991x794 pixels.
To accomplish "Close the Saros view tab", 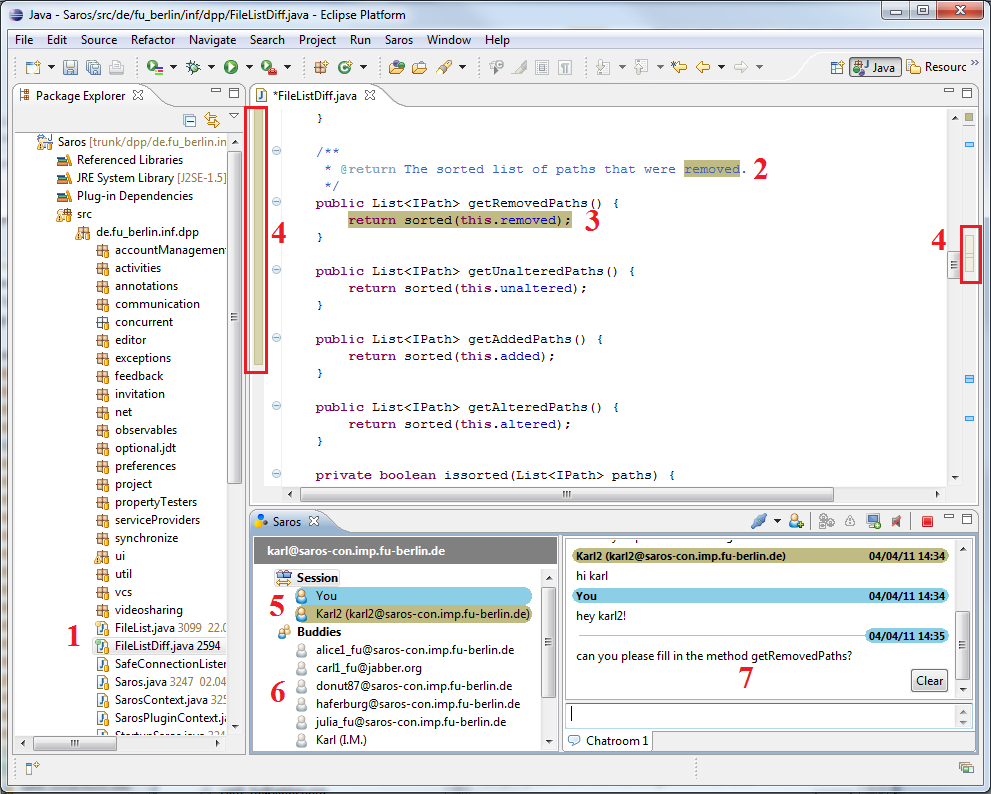I will point(313,521).
